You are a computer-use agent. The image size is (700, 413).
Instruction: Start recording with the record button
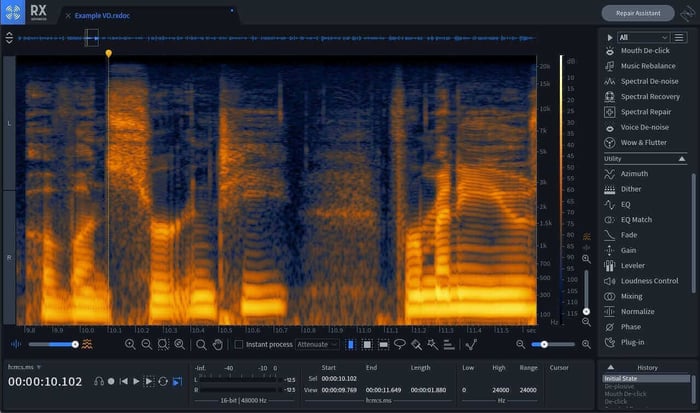tap(111, 381)
